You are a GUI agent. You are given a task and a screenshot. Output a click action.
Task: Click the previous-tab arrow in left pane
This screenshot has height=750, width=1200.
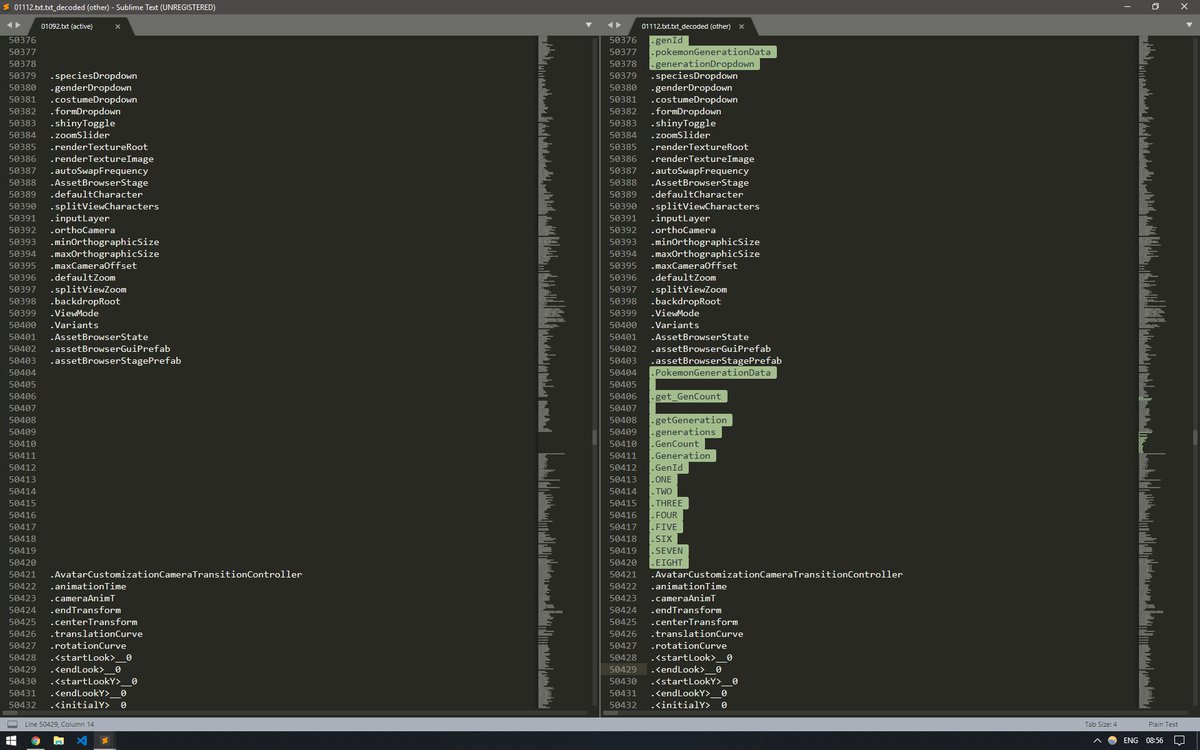pos(8,24)
